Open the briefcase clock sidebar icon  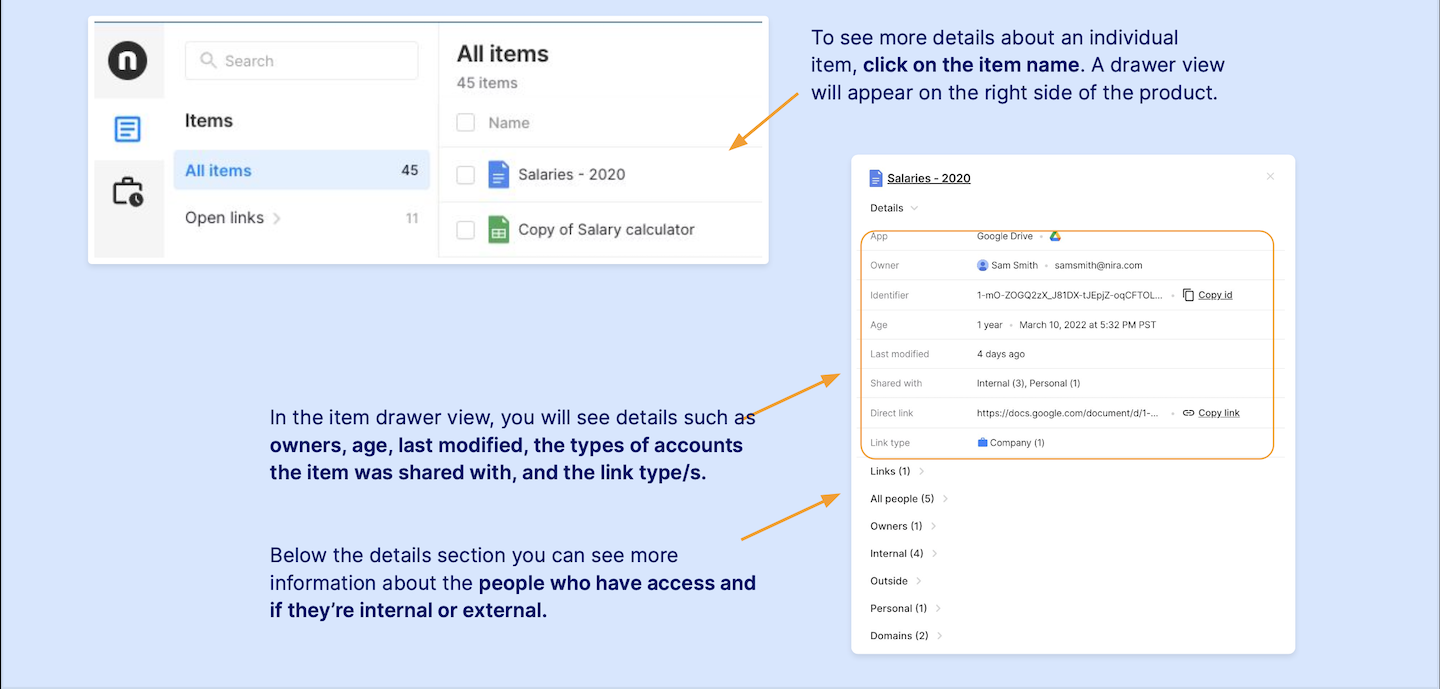128,191
